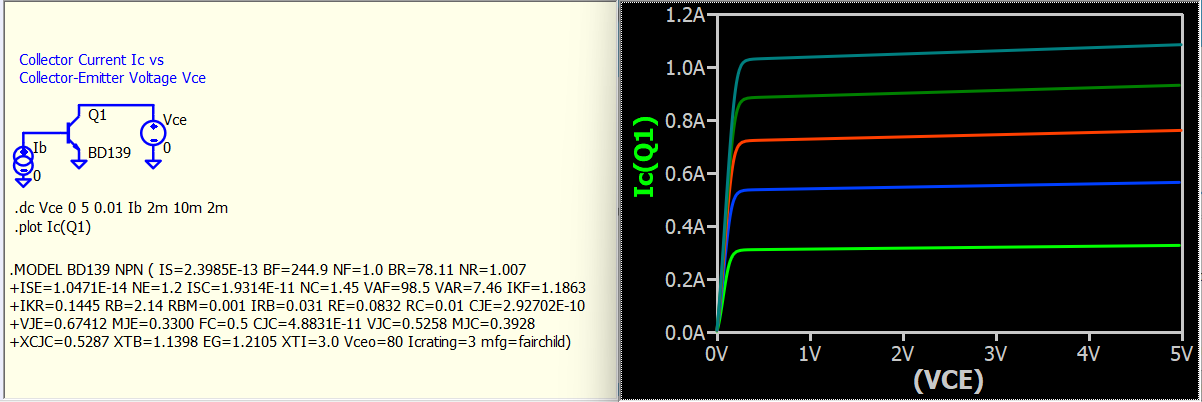Click the ground symbol below Ib source
1202x402 pixels.
pos(24,183)
